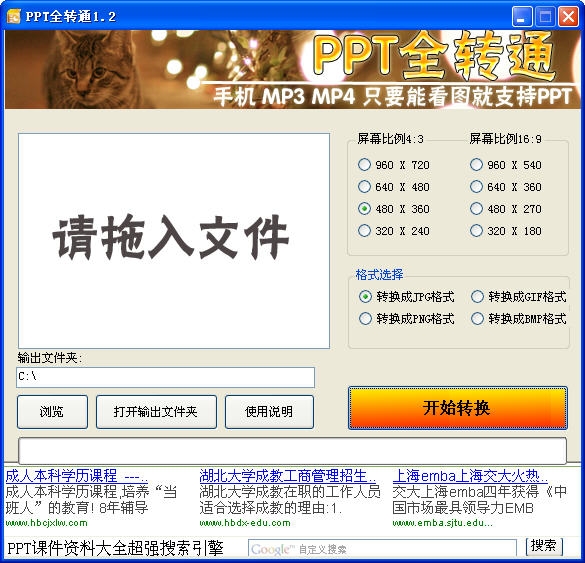The width and height of the screenshot is (585, 563).
Task: Start conversion with 开始转换 button
Action: point(458,408)
